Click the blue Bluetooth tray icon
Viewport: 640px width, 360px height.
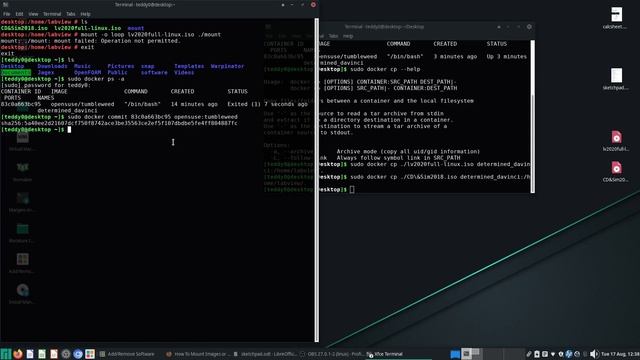point(569,354)
